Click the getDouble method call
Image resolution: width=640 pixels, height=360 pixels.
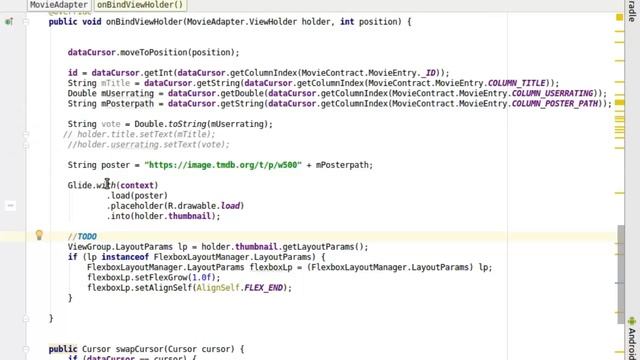coord(242,93)
